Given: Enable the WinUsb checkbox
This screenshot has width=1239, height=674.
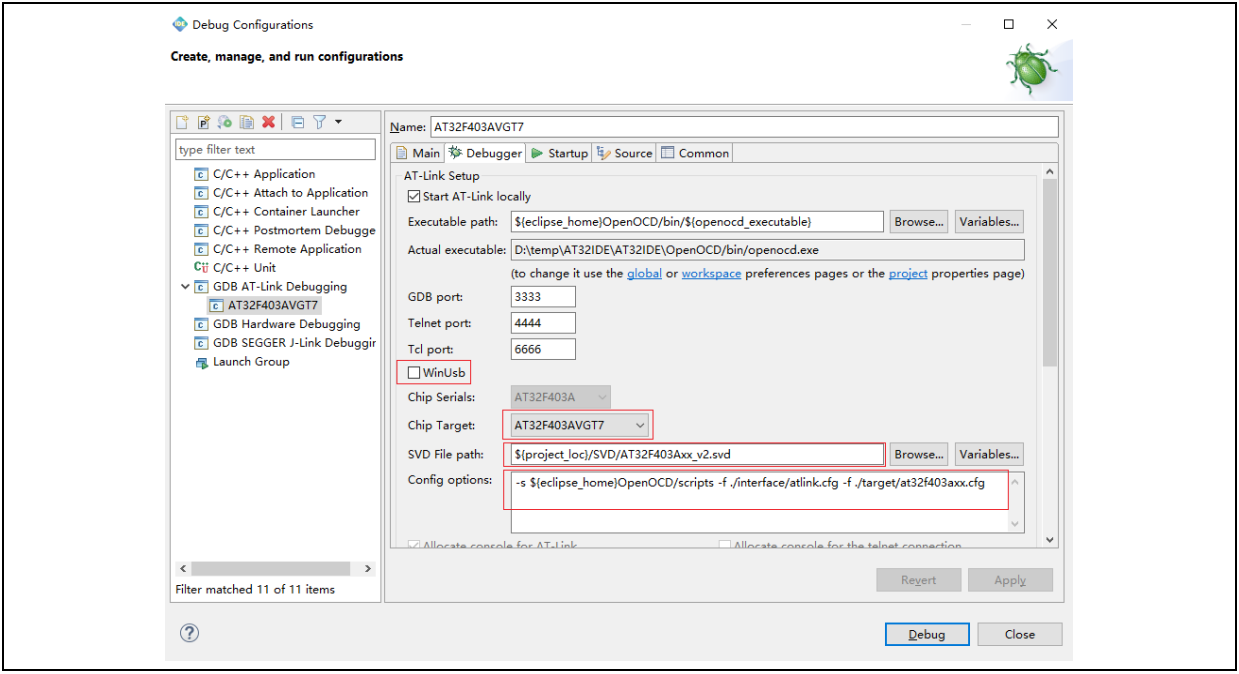Looking at the screenshot, I should [x=415, y=373].
